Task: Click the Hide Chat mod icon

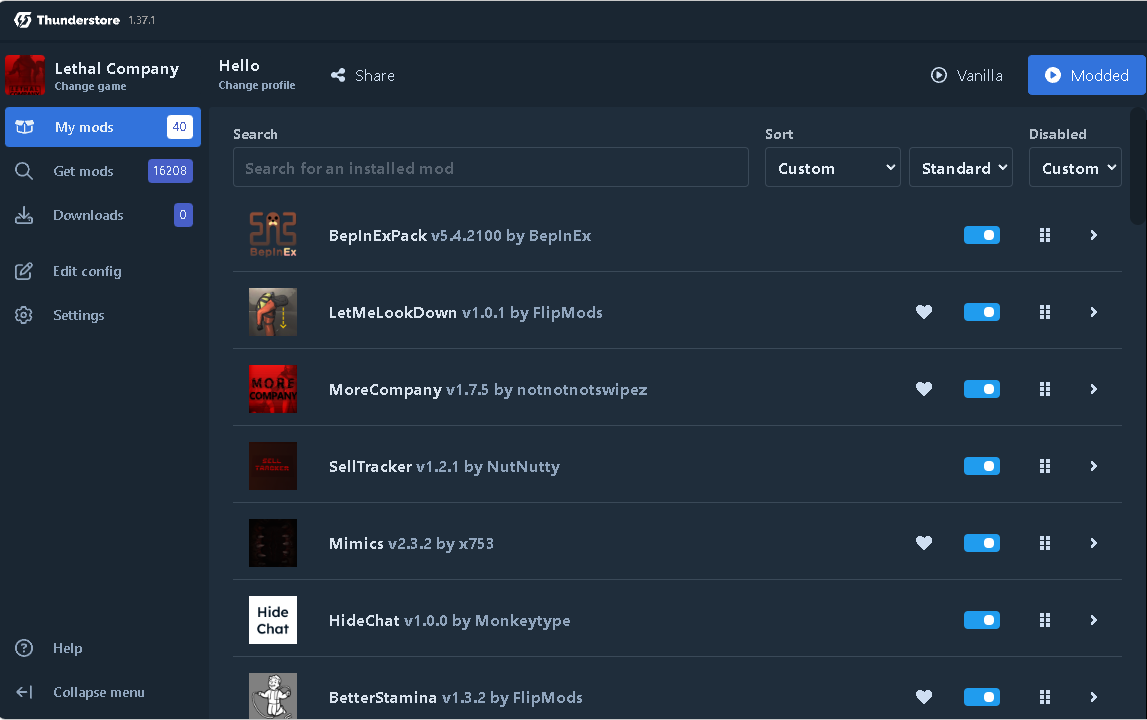Action: pos(273,620)
